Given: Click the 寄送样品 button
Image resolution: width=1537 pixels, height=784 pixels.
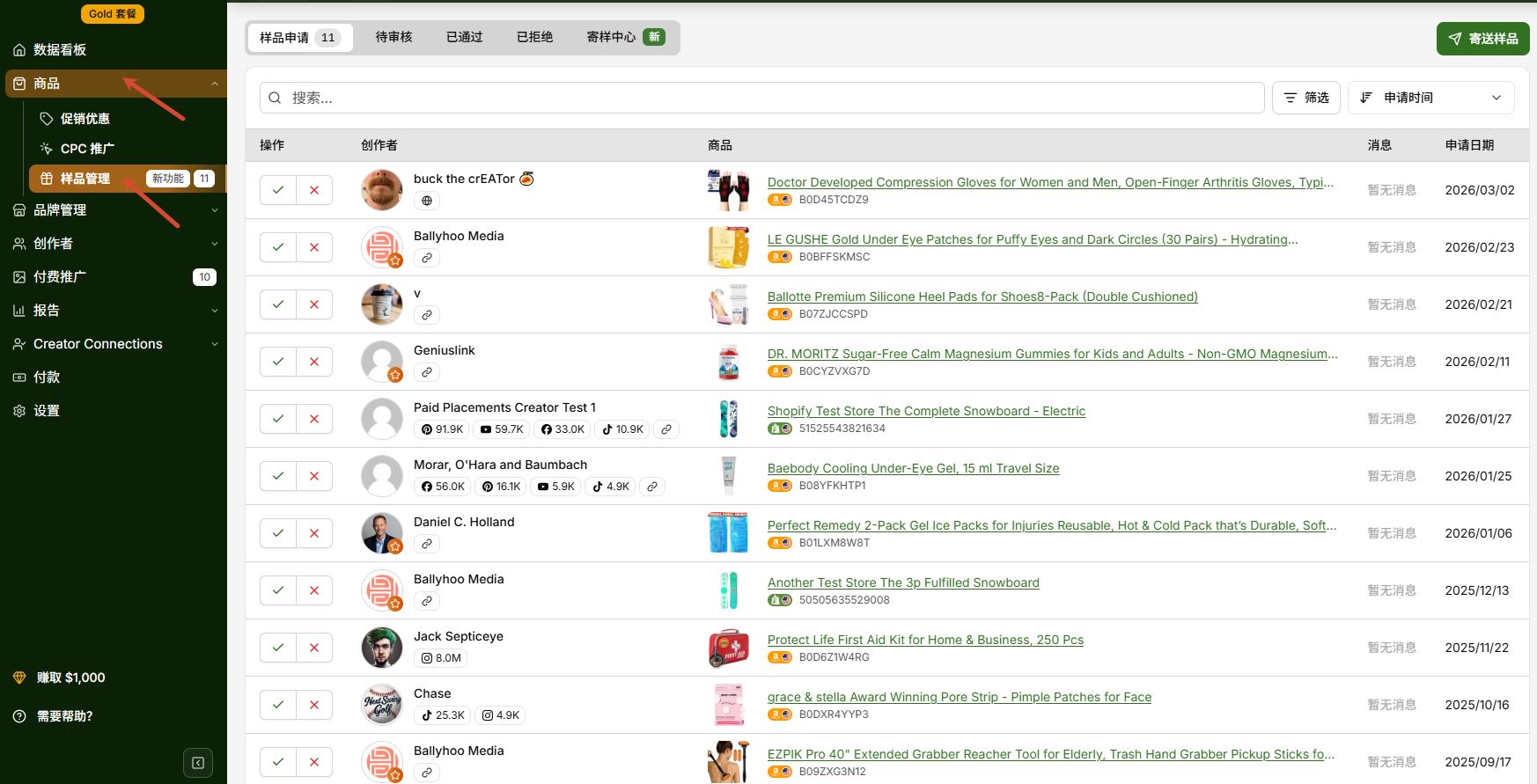Looking at the screenshot, I should point(1482,39).
